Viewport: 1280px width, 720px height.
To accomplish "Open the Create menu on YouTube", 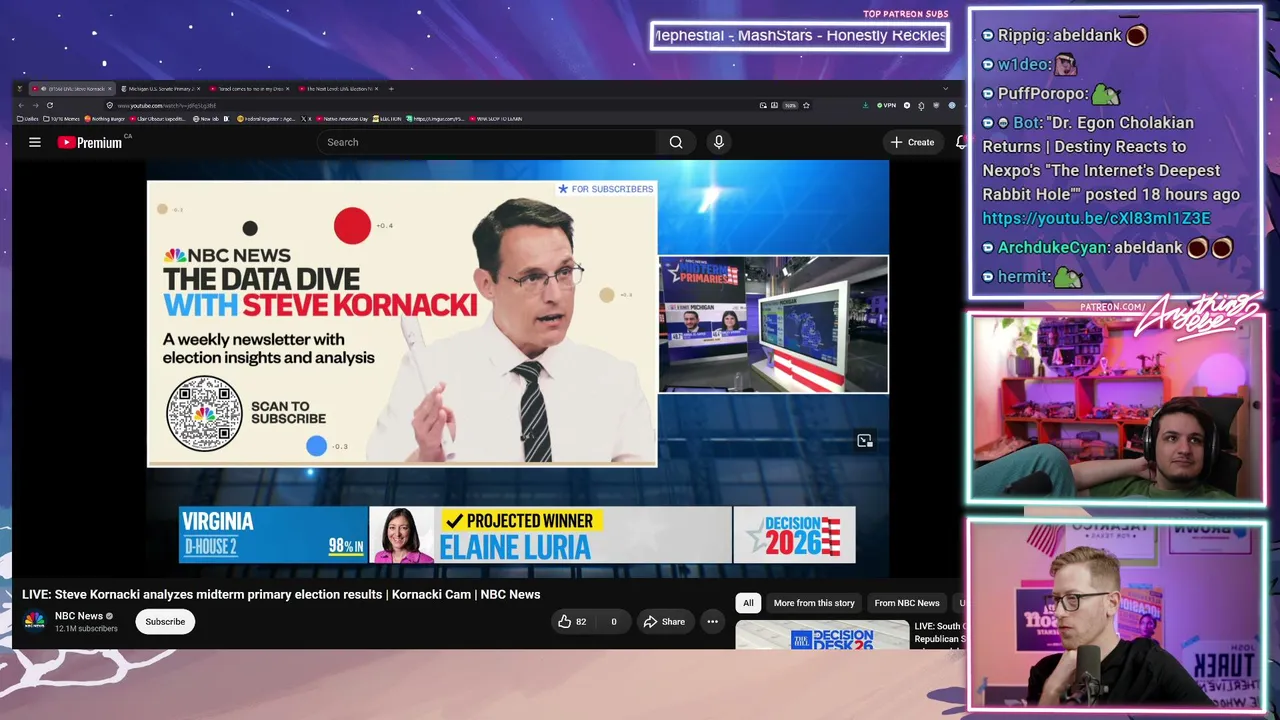I will click(x=912, y=142).
